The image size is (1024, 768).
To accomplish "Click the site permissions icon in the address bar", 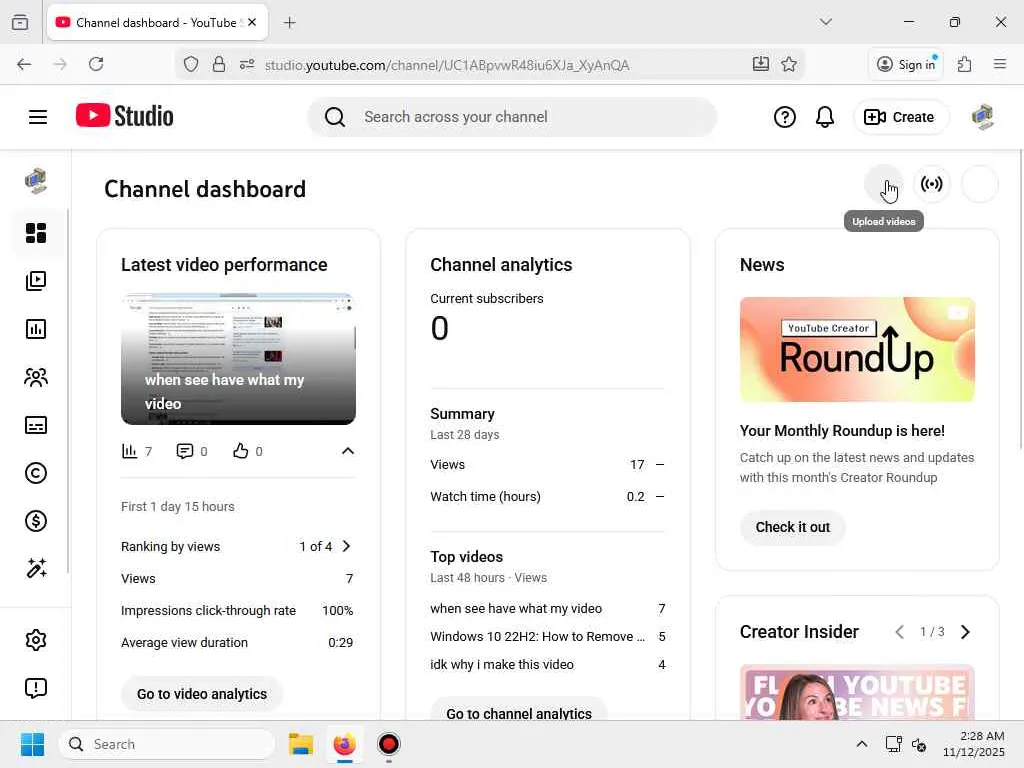I will [247, 65].
